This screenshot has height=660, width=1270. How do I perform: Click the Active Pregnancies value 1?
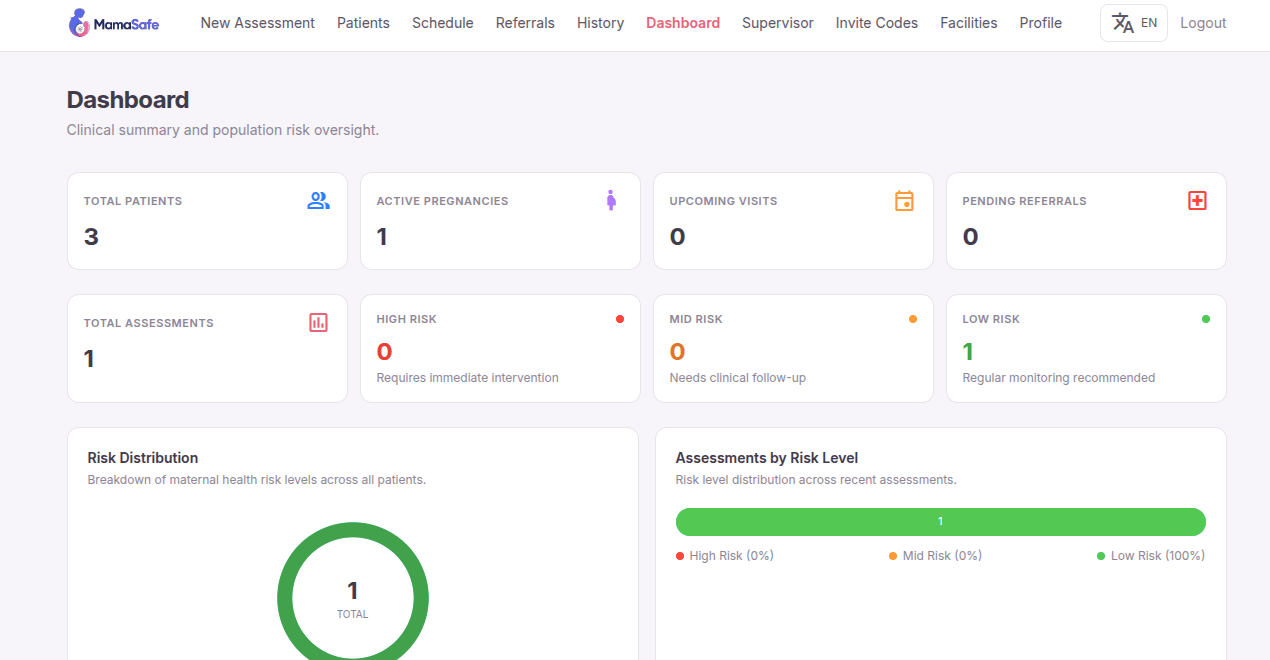coord(382,237)
